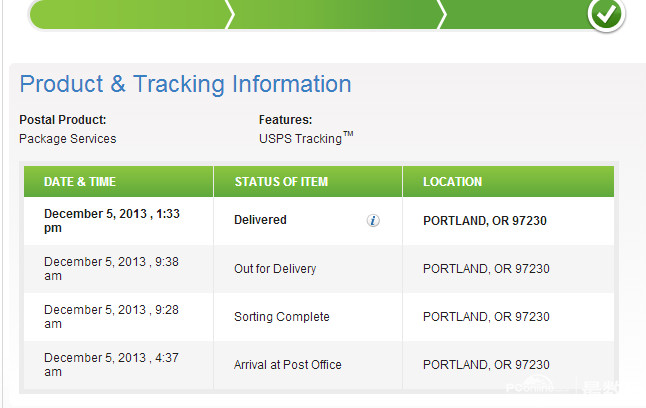Click the Sorting Complete status

[x=282, y=317]
